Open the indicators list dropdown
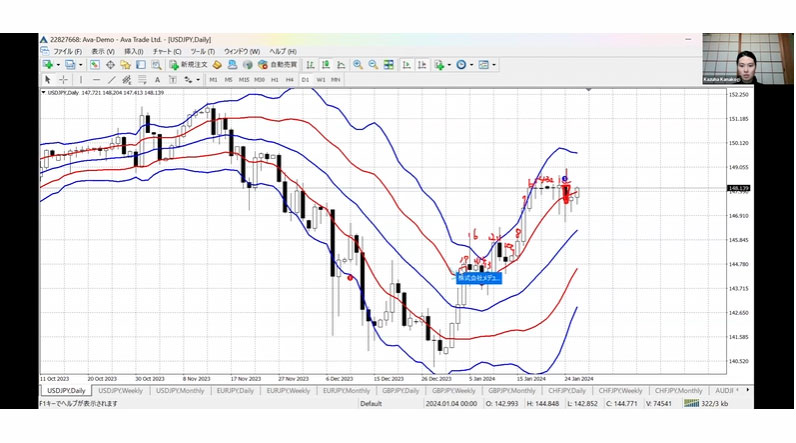The height and width of the screenshot is (443, 796). (x=449, y=65)
